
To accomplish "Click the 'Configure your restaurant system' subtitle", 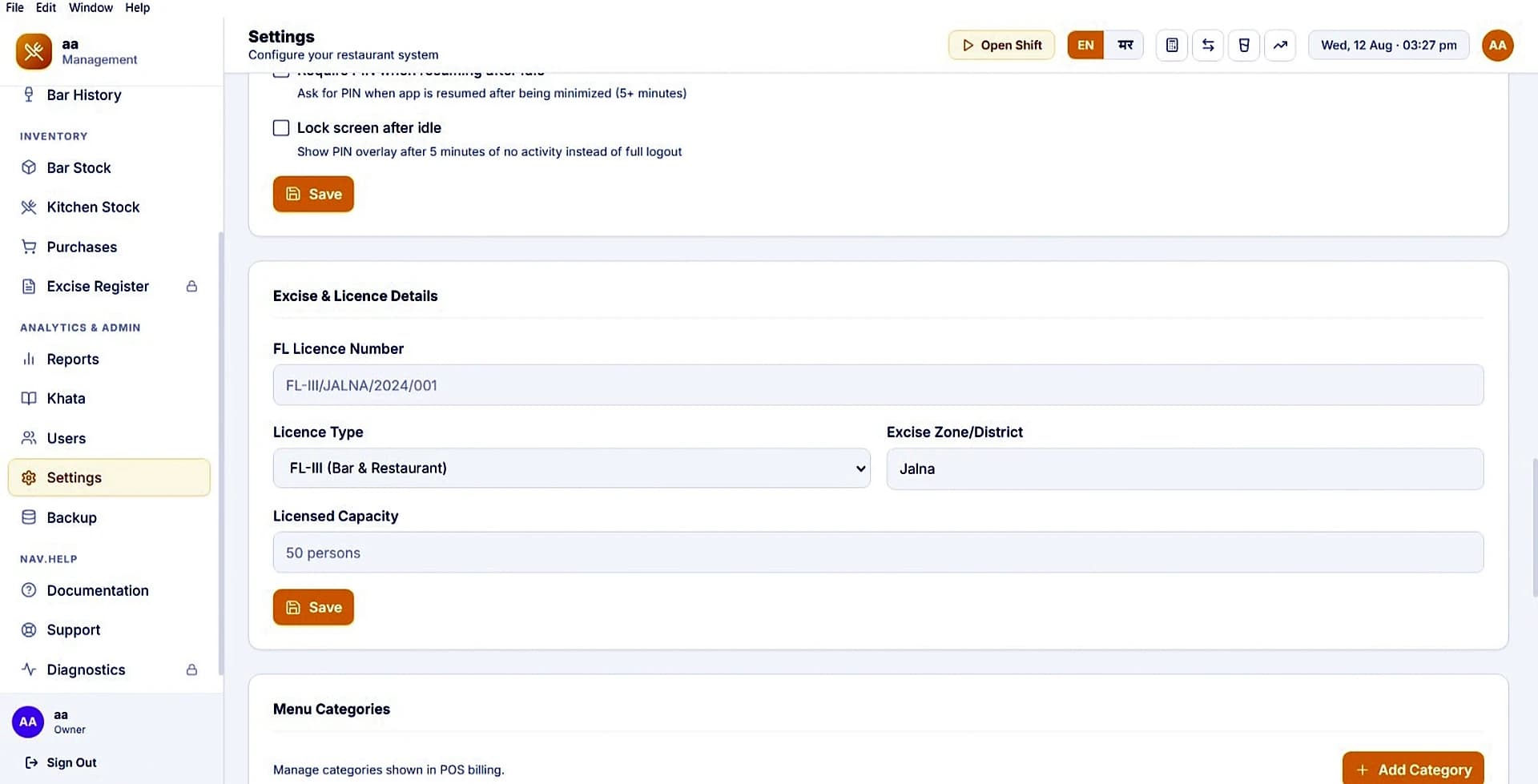I will click(343, 54).
